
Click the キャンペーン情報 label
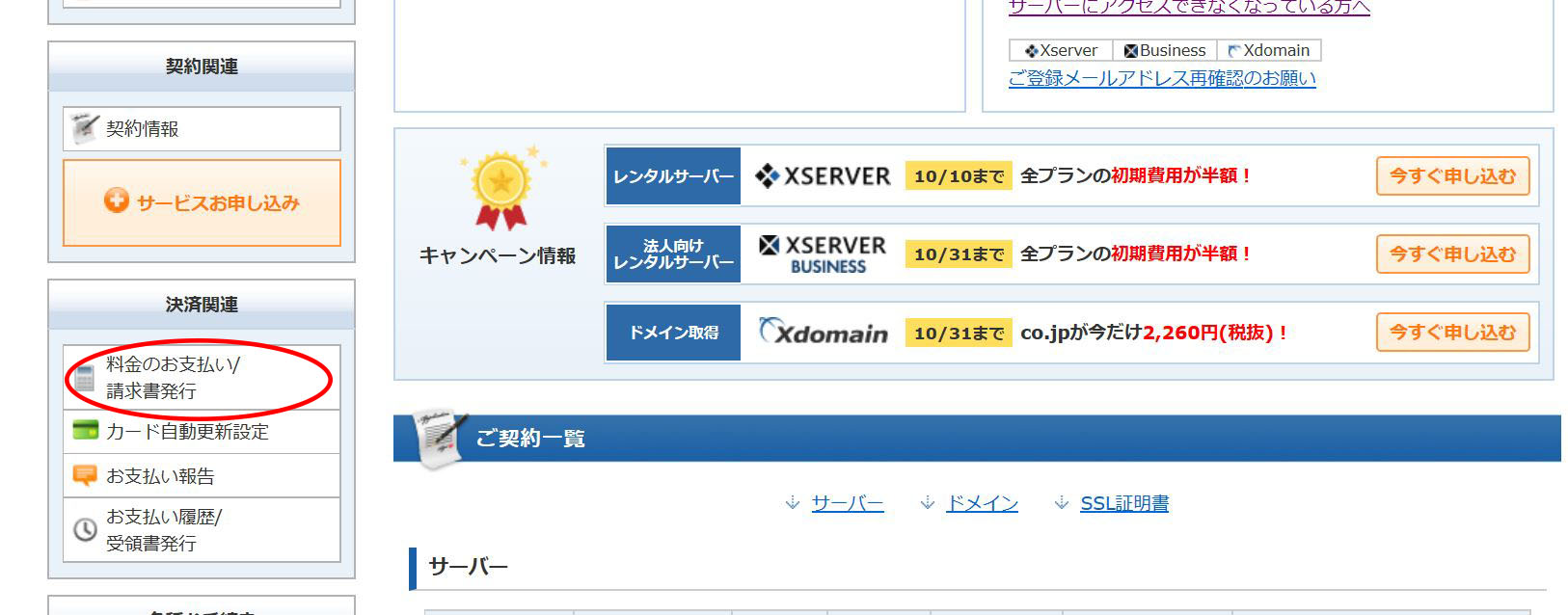coord(498,255)
